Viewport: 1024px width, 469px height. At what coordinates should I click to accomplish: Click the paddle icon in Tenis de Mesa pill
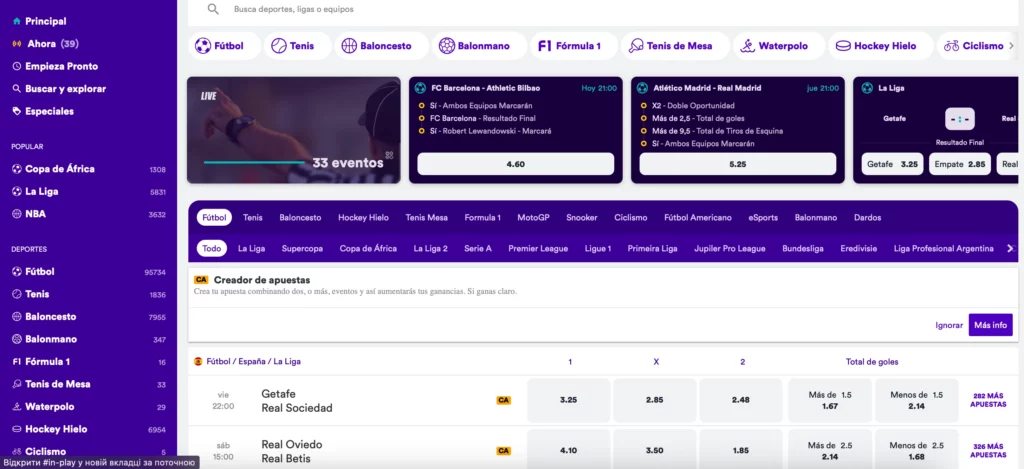(636, 46)
